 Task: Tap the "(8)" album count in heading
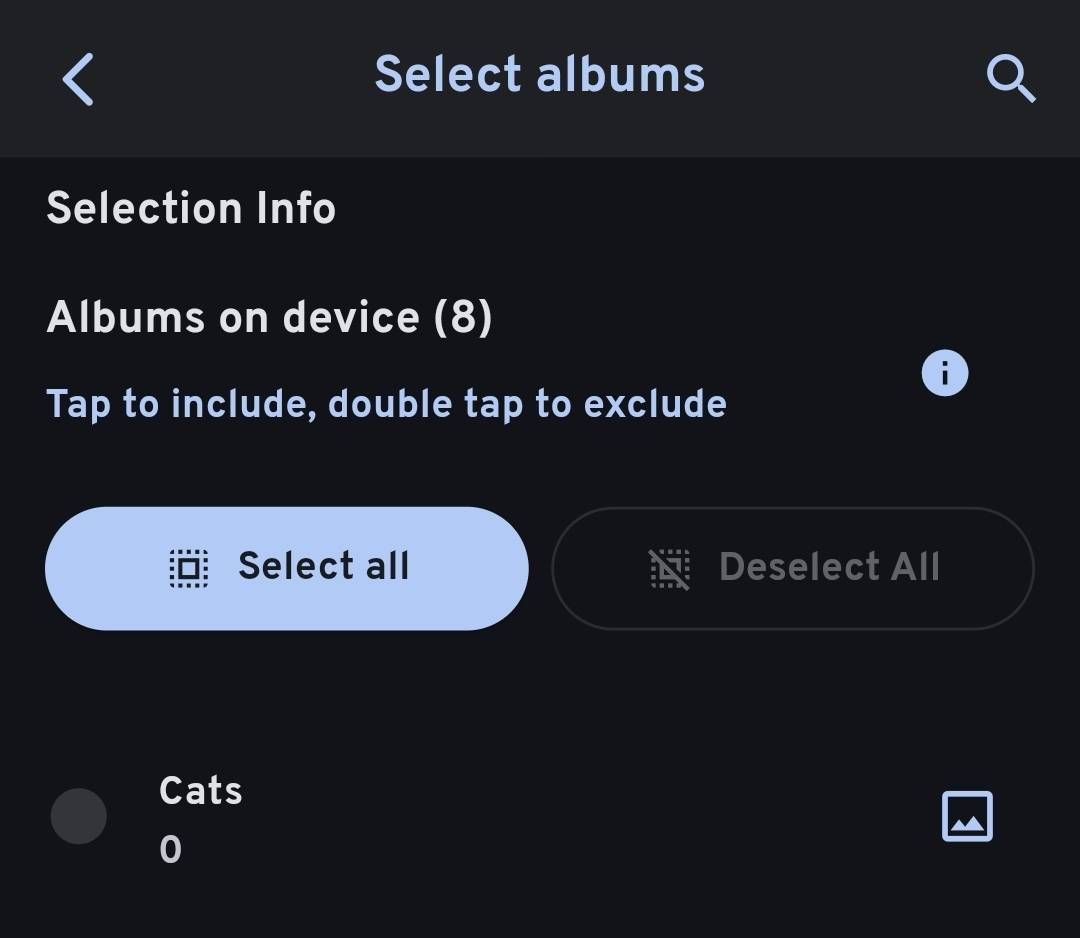[462, 318]
